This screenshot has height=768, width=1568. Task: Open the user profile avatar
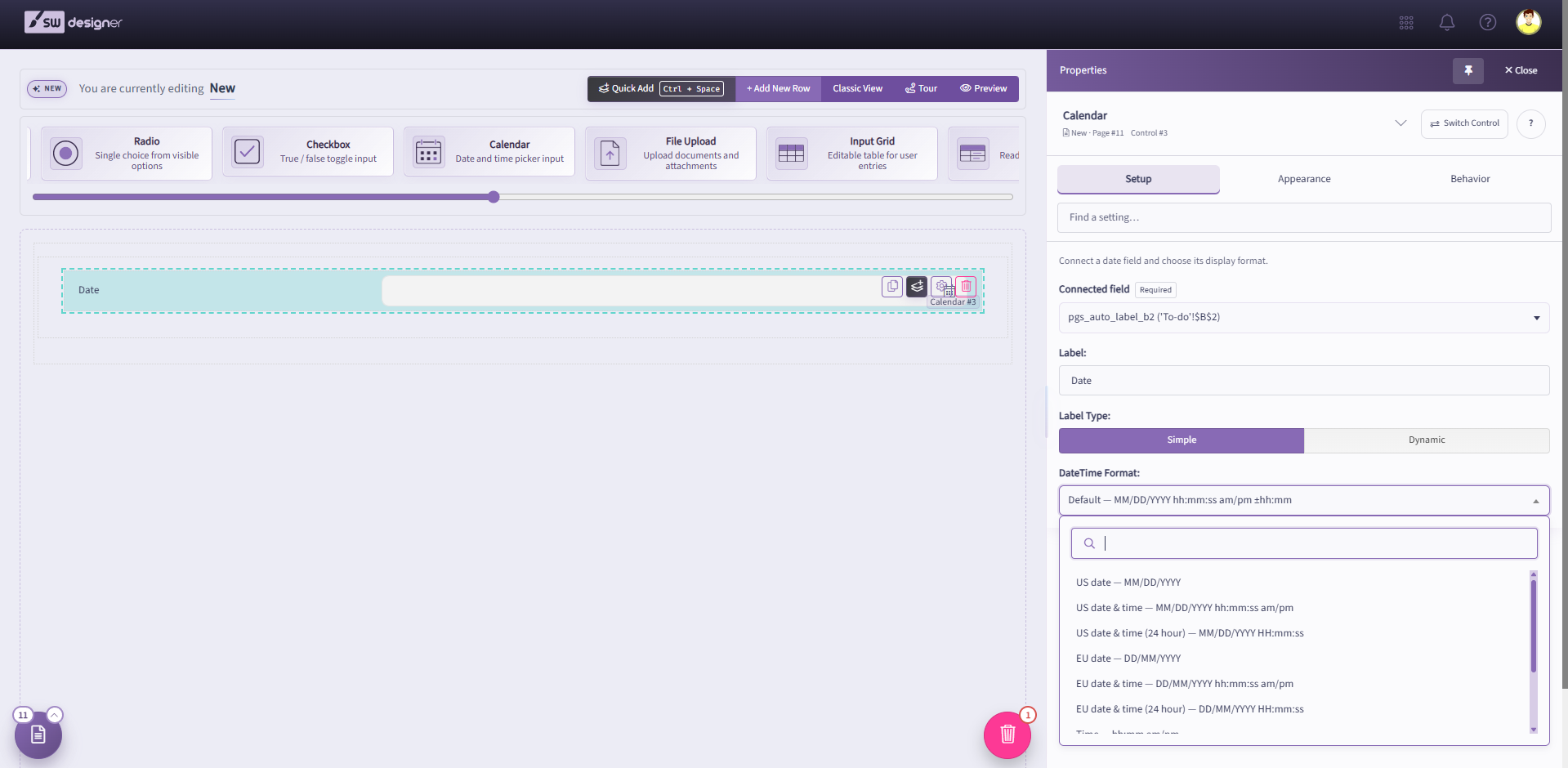[1529, 22]
